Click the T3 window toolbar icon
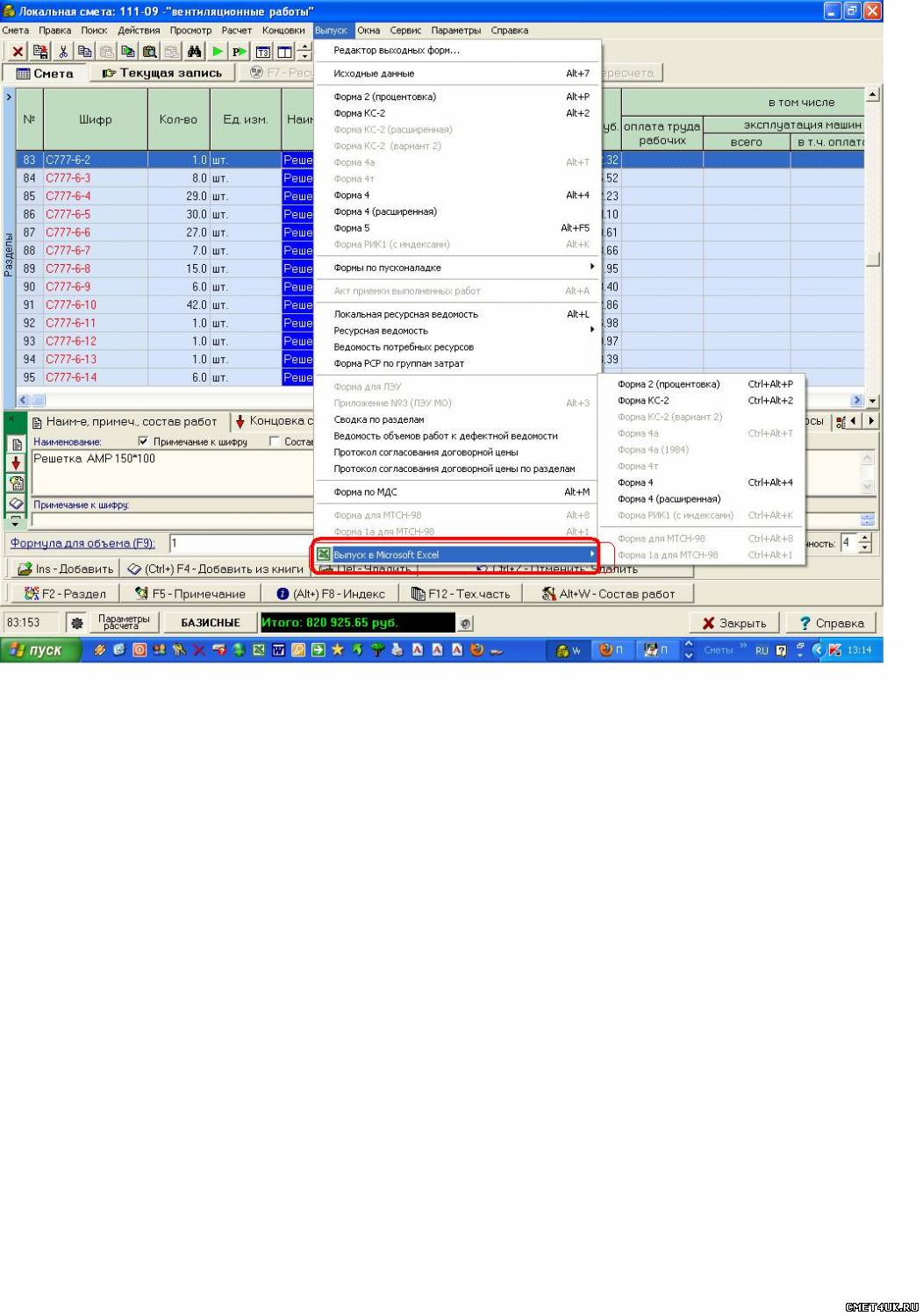 (x=262, y=52)
